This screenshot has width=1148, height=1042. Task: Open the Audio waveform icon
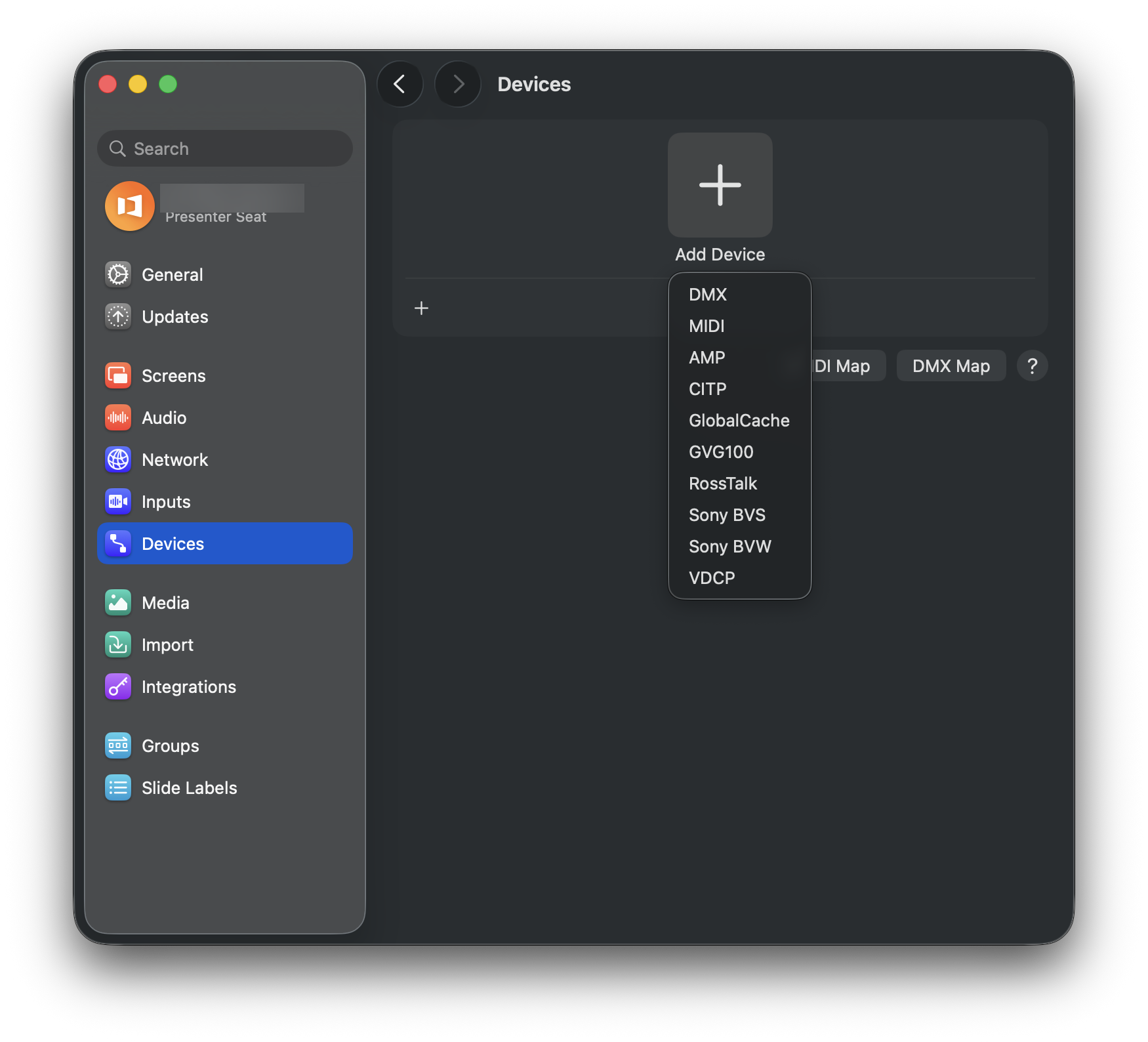[x=118, y=417]
